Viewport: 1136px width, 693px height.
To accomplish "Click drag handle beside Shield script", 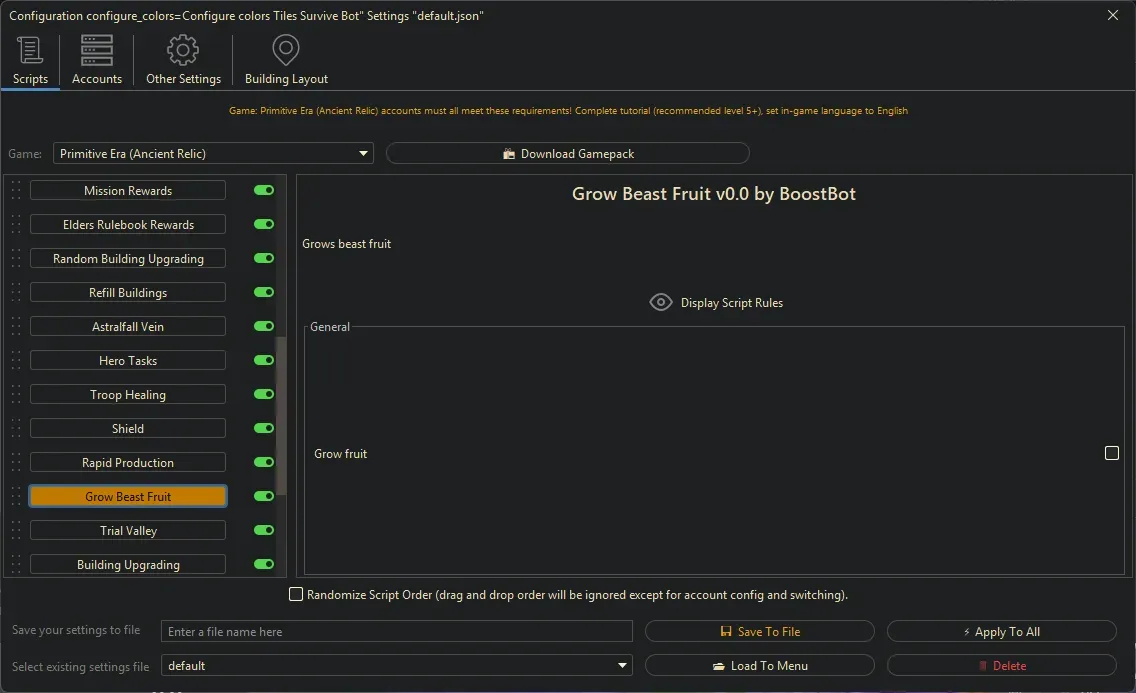I will pyautogui.click(x=15, y=429).
